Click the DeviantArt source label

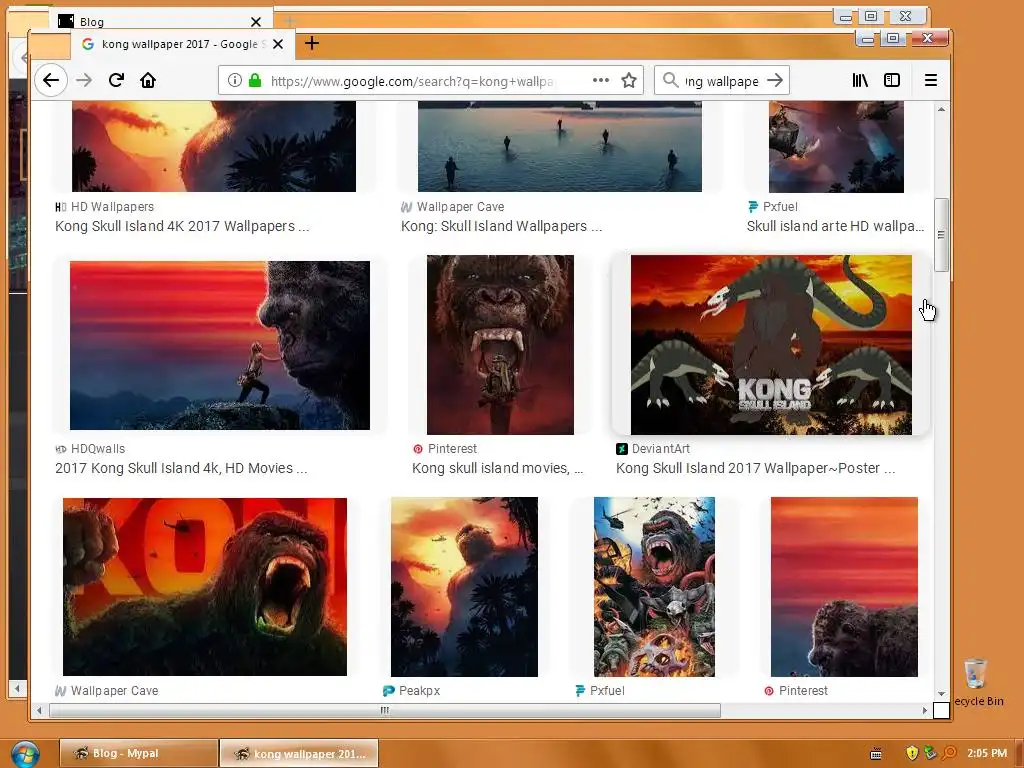[x=653, y=449]
